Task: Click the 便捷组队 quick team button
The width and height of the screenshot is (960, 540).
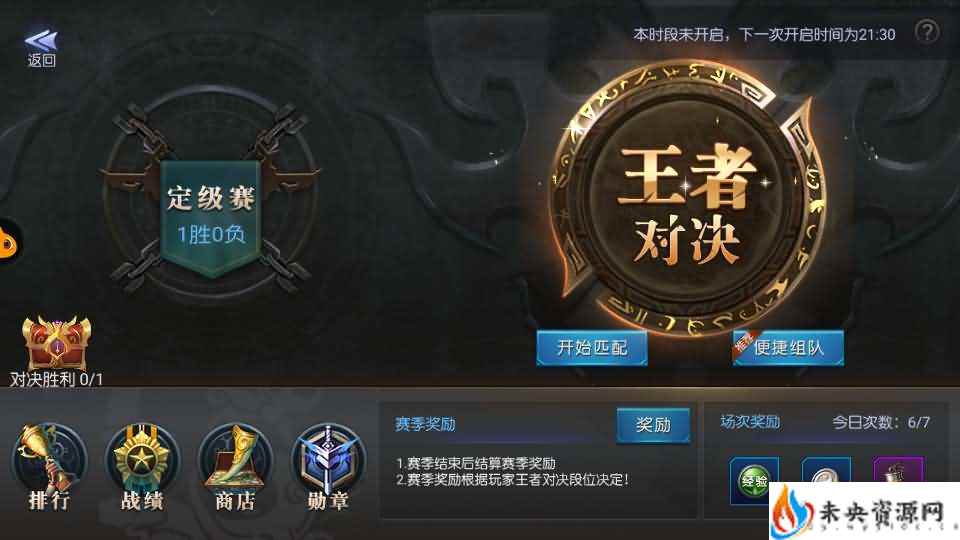Action: [x=788, y=348]
